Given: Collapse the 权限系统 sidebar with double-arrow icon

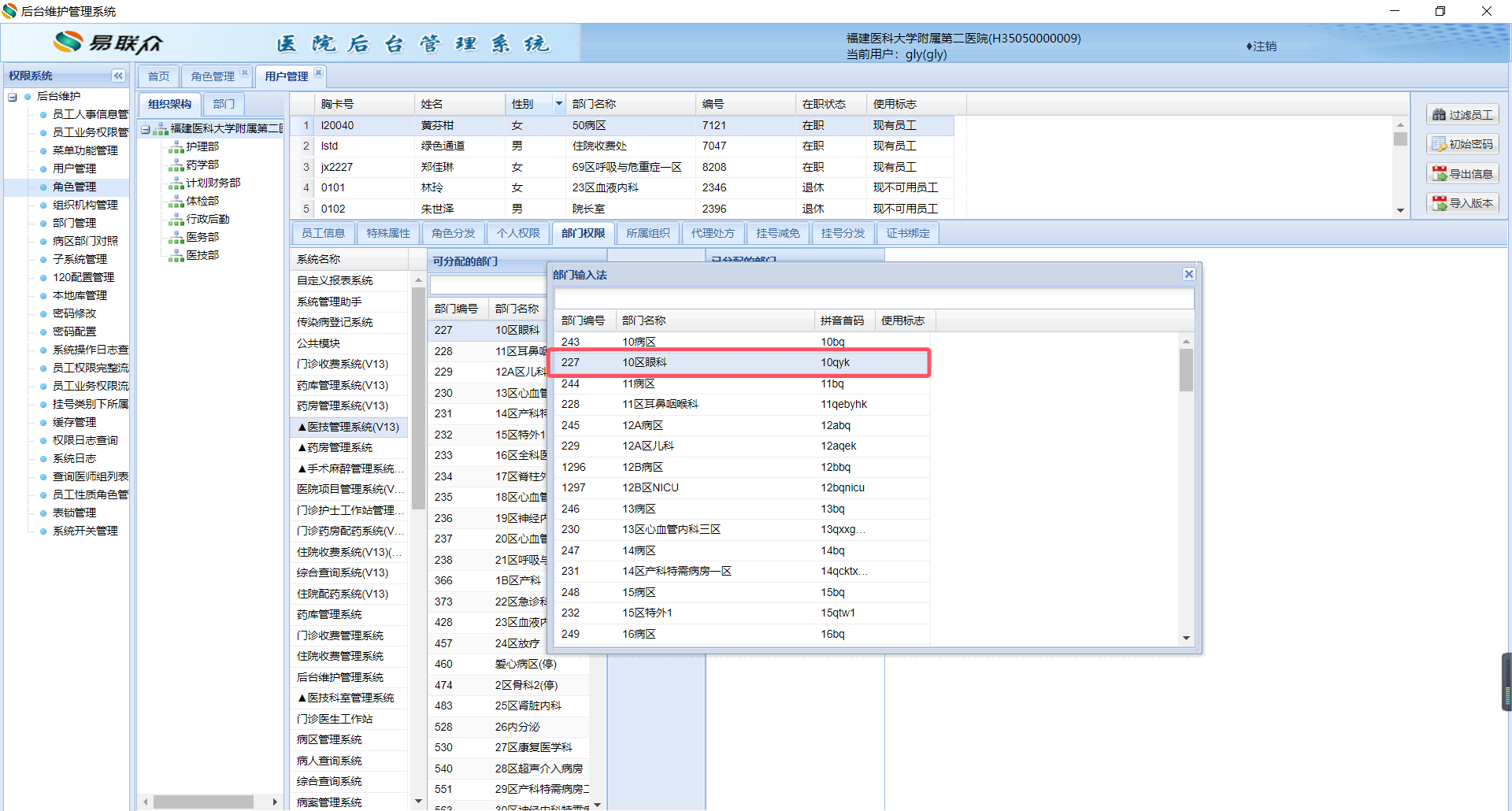Looking at the screenshot, I should click(118, 76).
